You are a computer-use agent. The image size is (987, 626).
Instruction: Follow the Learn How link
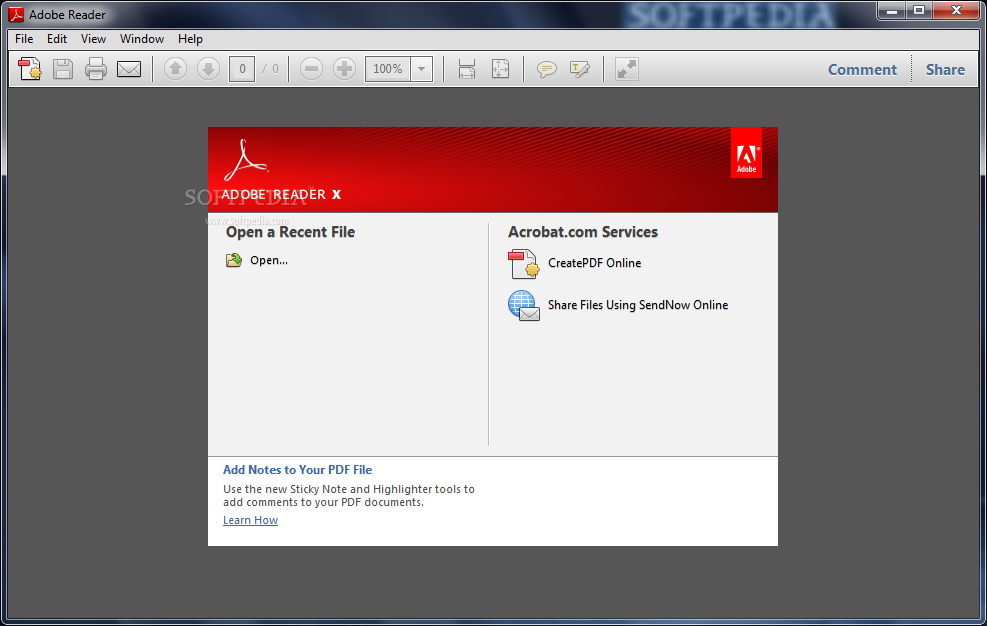[x=250, y=519]
